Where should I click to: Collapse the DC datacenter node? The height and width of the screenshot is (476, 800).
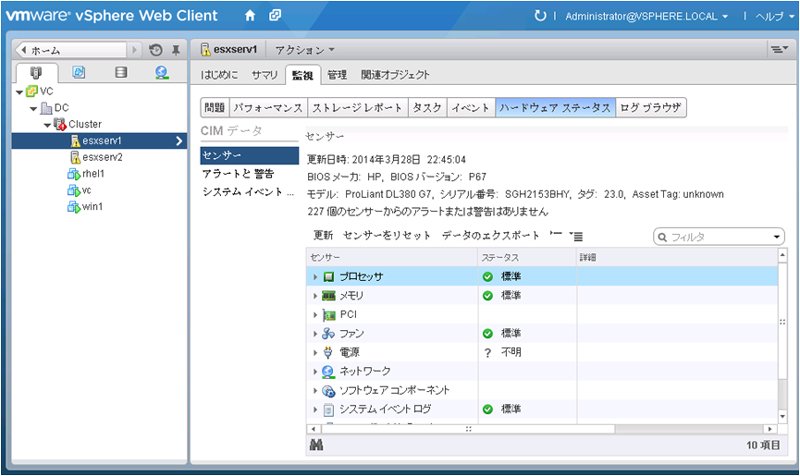33,109
